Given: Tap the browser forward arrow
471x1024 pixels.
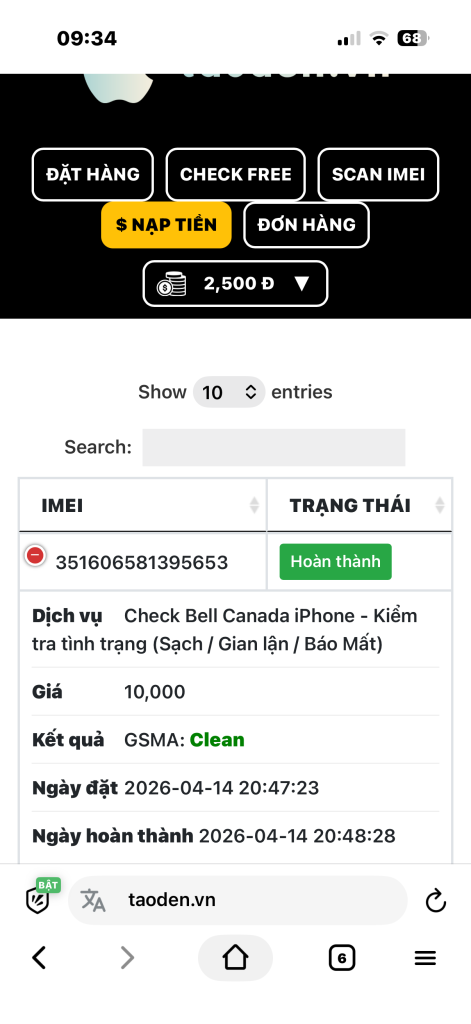Looking at the screenshot, I should click(x=127, y=958).
